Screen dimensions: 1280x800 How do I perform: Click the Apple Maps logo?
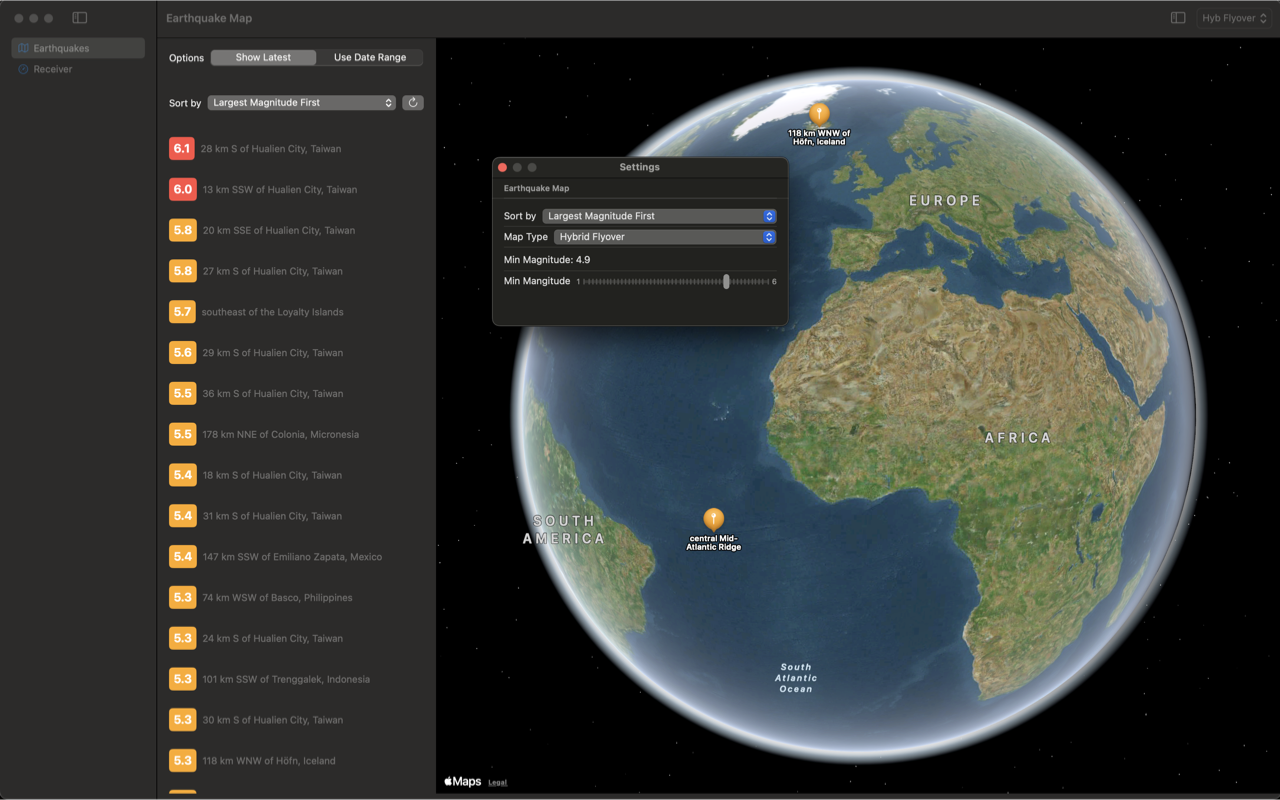click(x=463, y=782)
